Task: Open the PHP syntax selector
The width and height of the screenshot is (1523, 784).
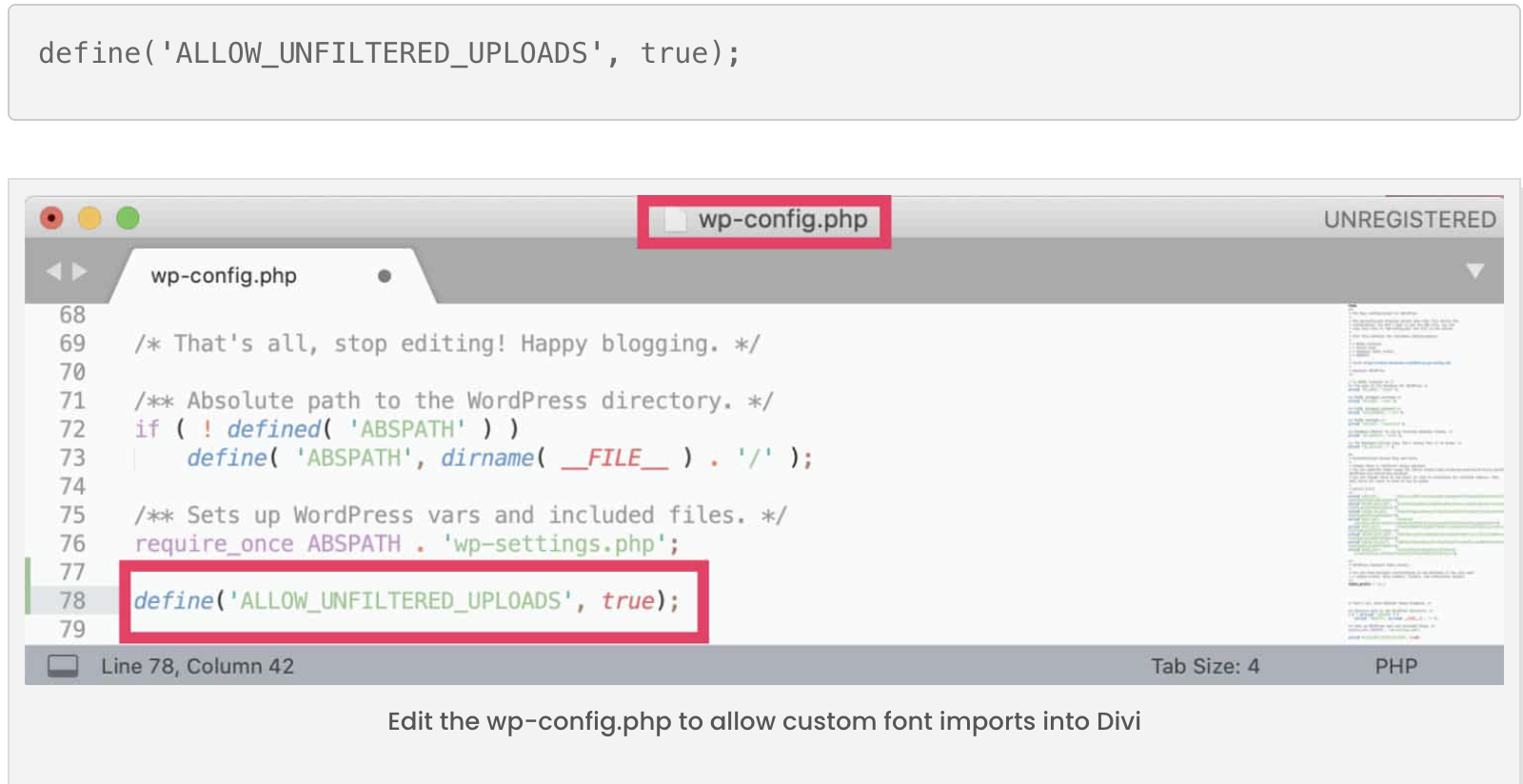Action: [1395, 666]
